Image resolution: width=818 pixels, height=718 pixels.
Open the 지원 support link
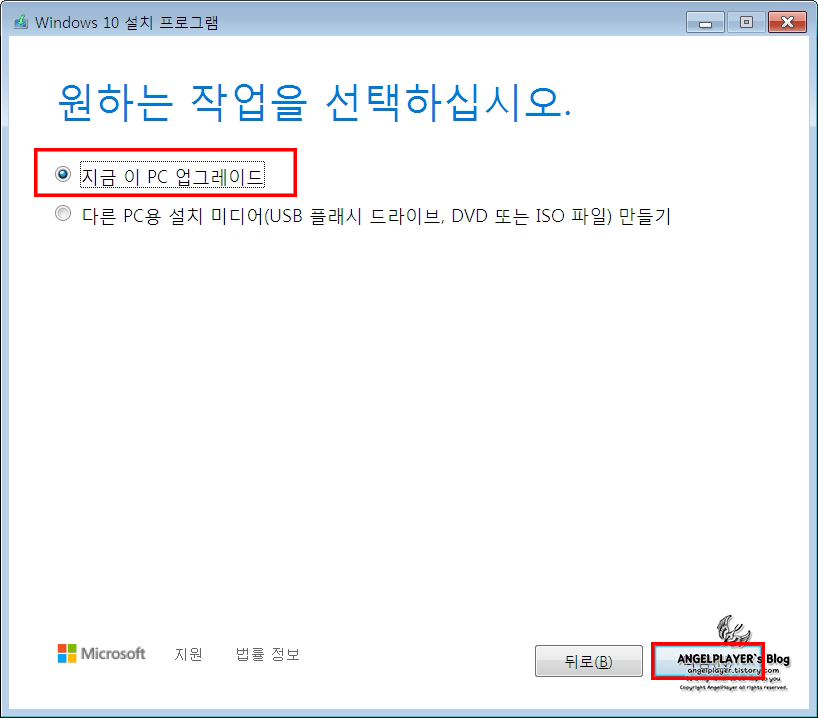click(x=188, y=654)
